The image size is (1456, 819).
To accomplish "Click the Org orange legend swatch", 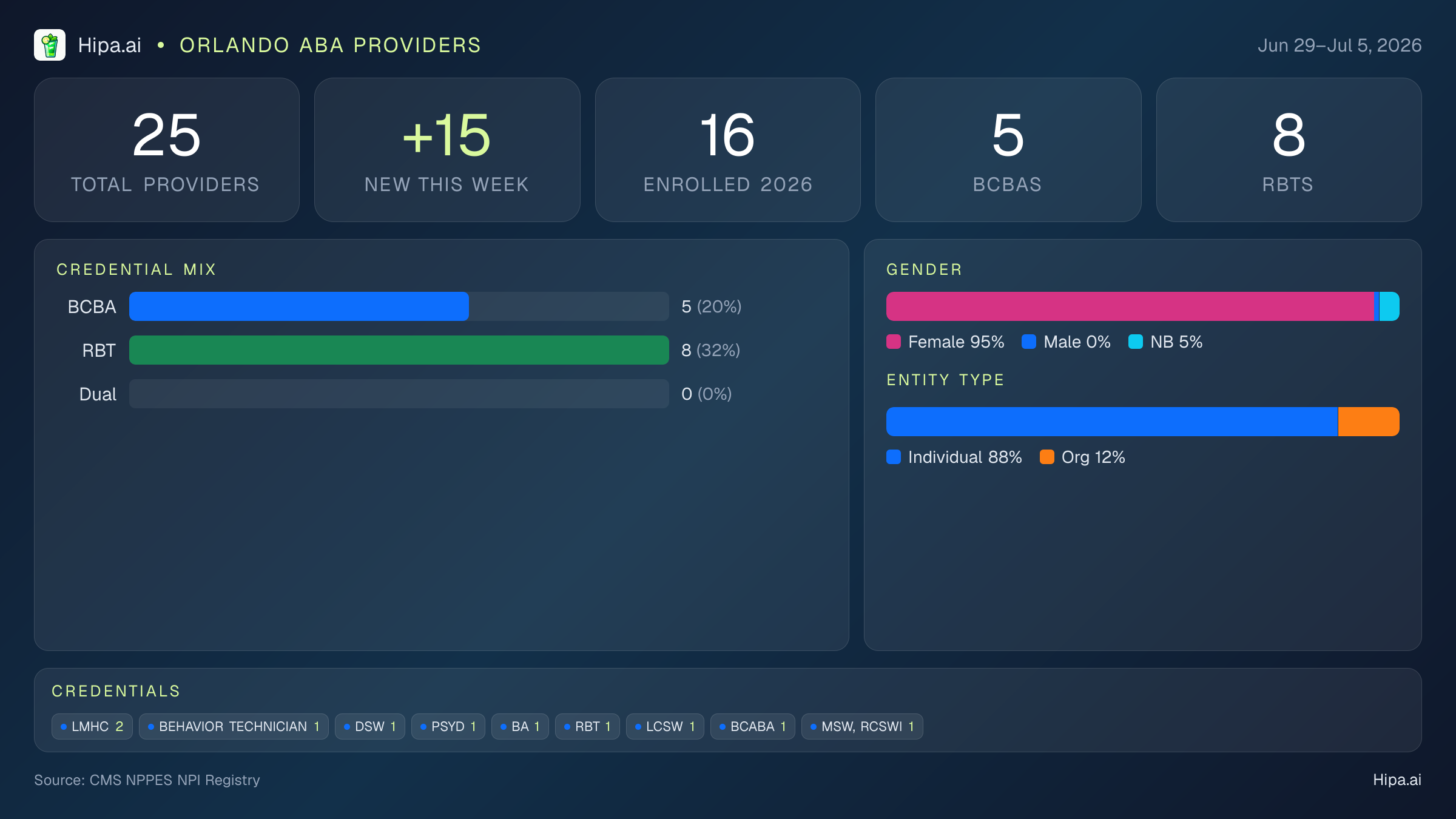I will [x=1047, y=457].
